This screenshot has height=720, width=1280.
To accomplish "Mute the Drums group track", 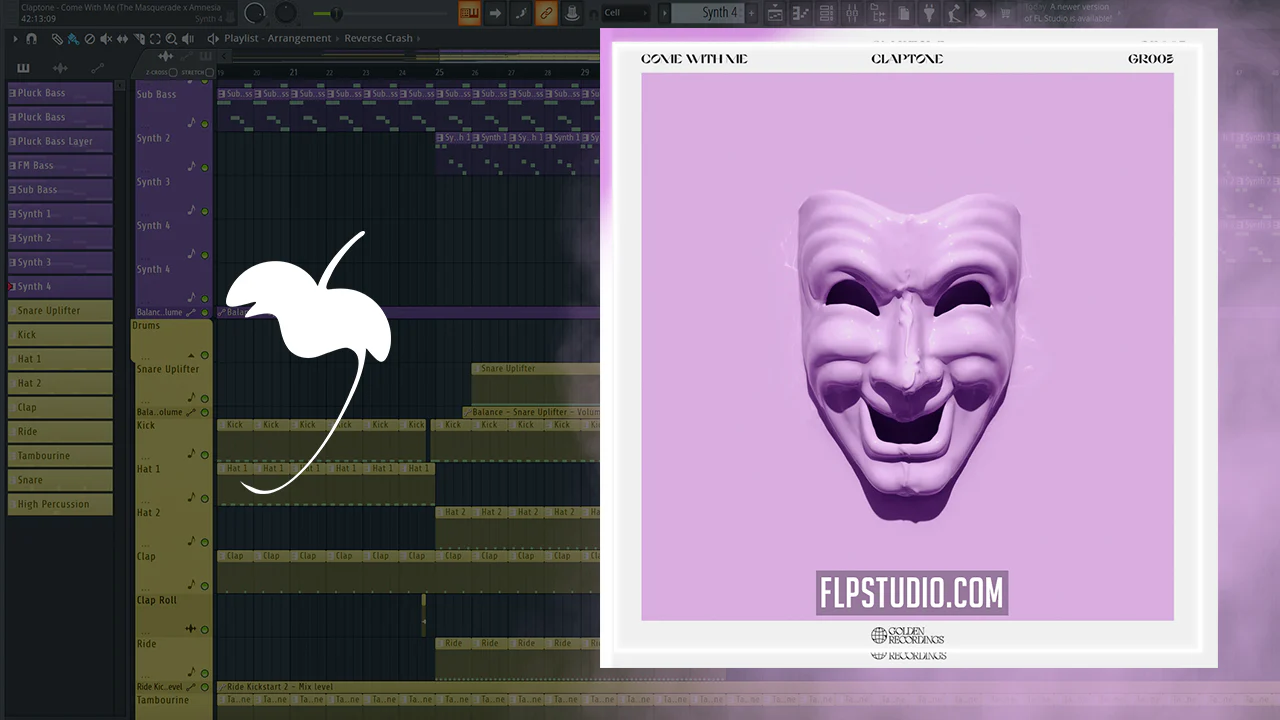I will [x=205, y=355].
